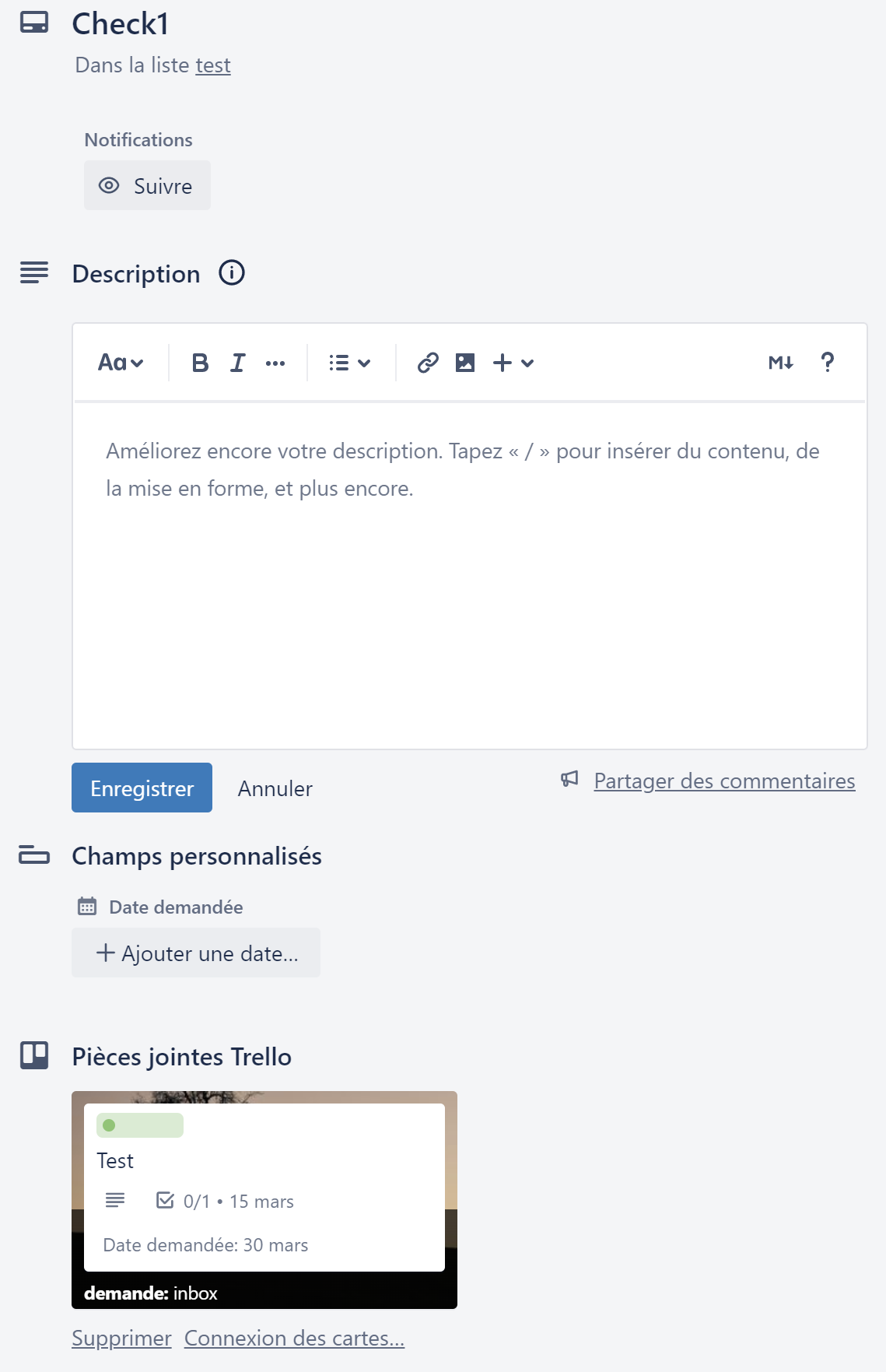Screen dimensions: 886x1372
Task: Click 'demande: inbox' board caption
Action: pyautogui.click(x=151, y=1293)
